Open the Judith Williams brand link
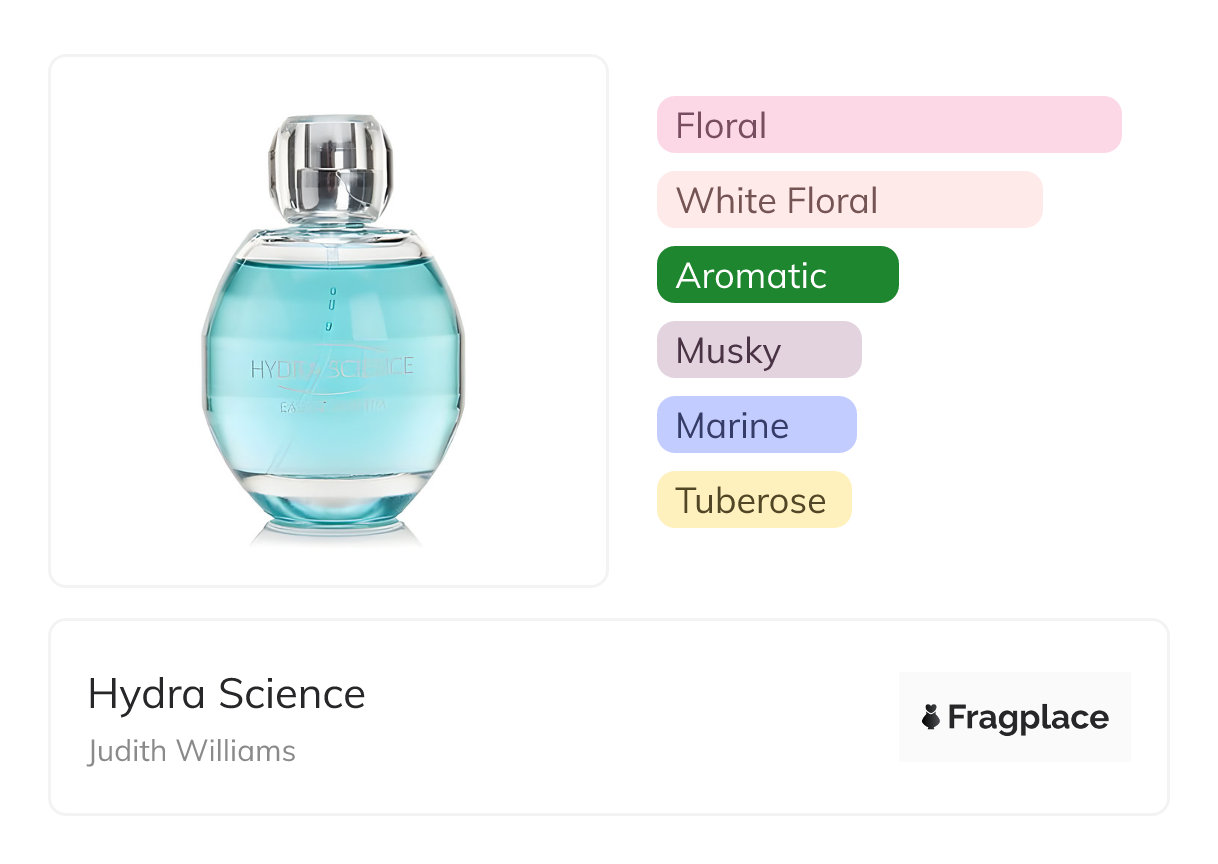This screenshot has width=1218, height=864. point(192,751)
